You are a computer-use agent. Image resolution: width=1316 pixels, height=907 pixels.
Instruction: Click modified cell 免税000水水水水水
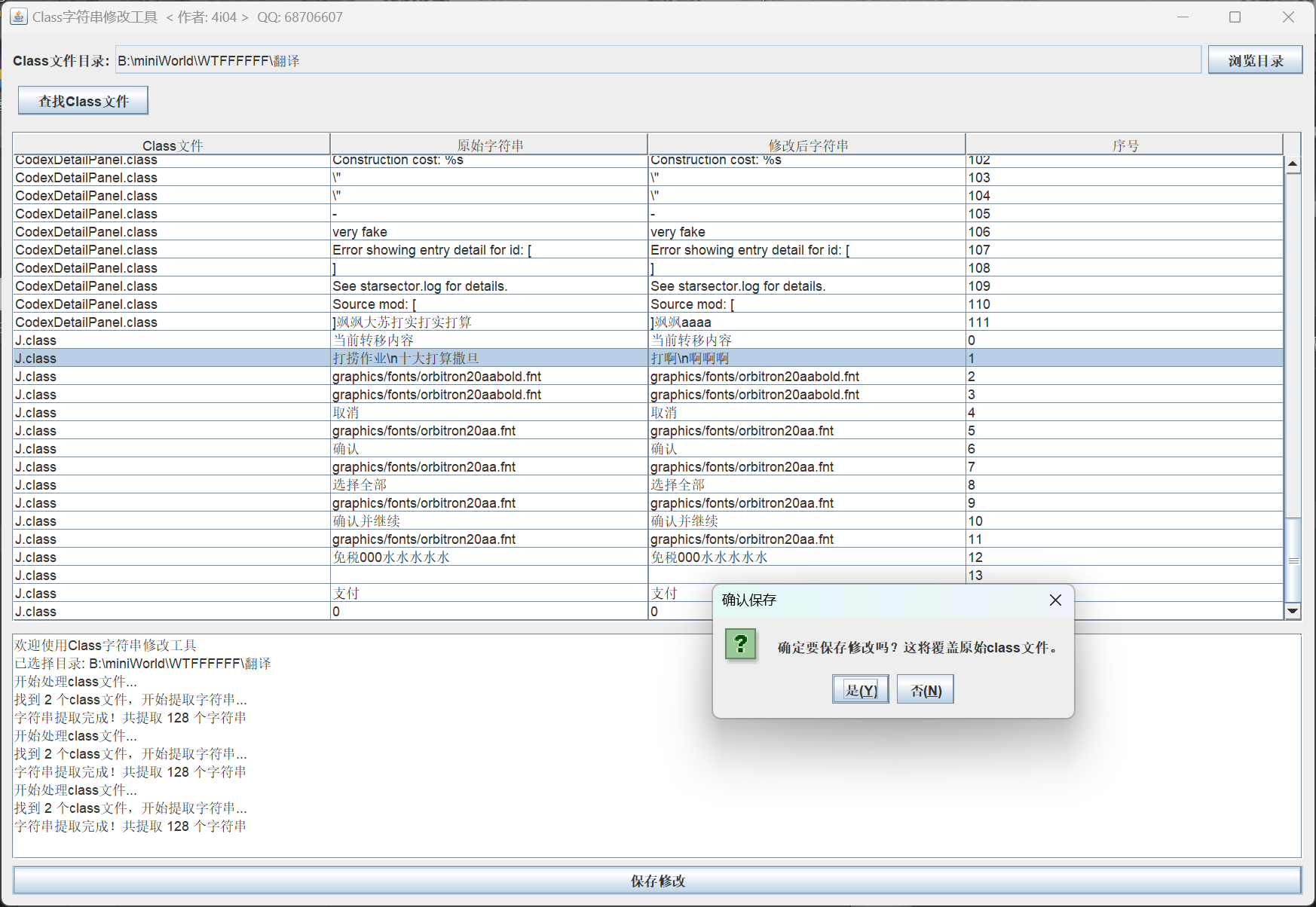pos(806,557)
